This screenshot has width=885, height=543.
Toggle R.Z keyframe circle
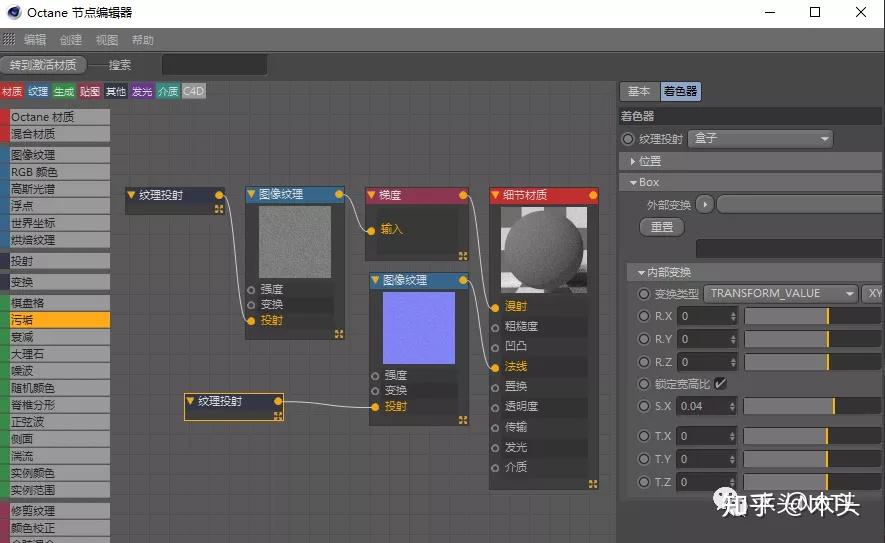tap(644, 362)
